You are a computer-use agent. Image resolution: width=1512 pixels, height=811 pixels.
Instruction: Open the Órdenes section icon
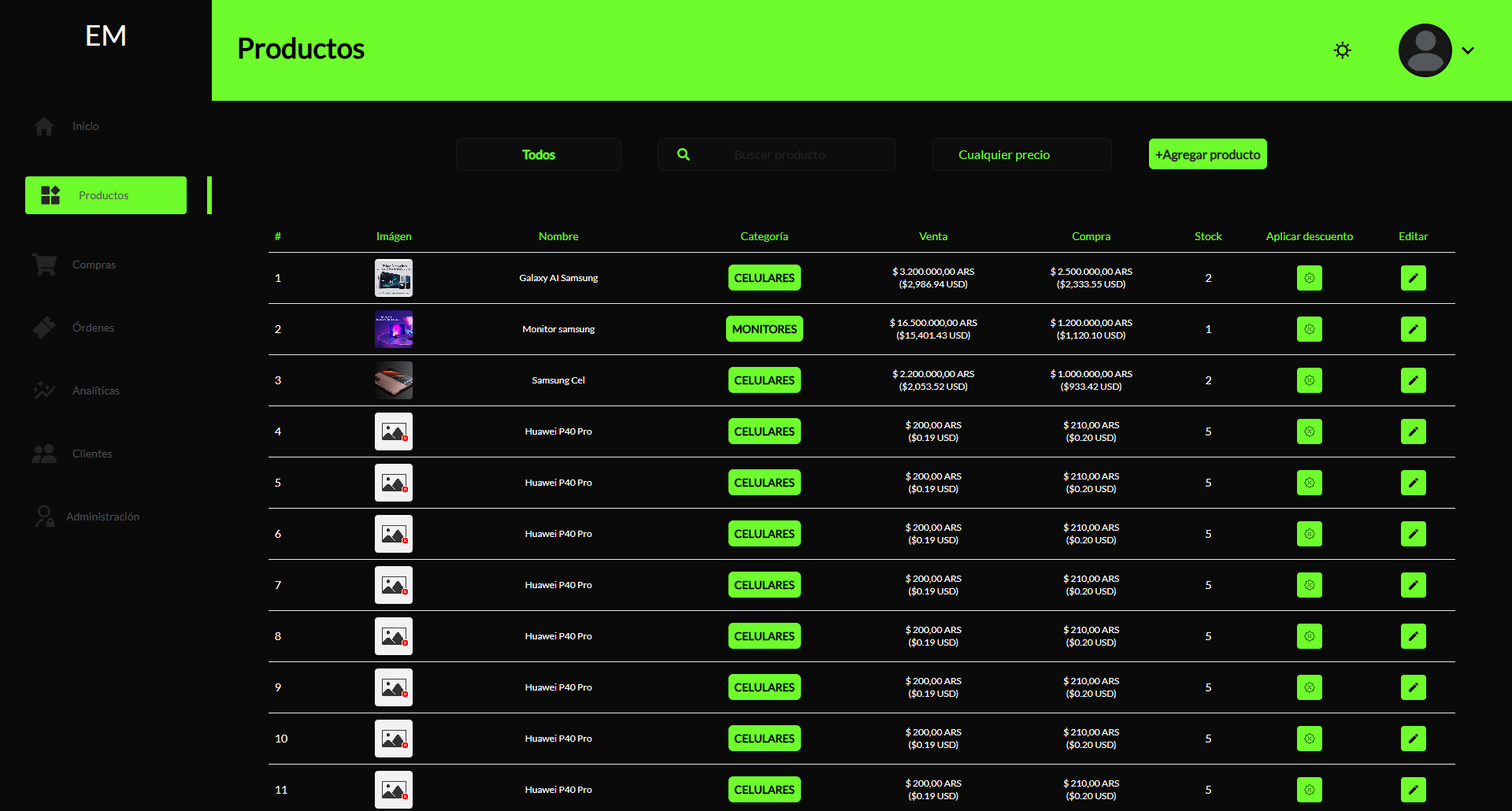[44, 327]
